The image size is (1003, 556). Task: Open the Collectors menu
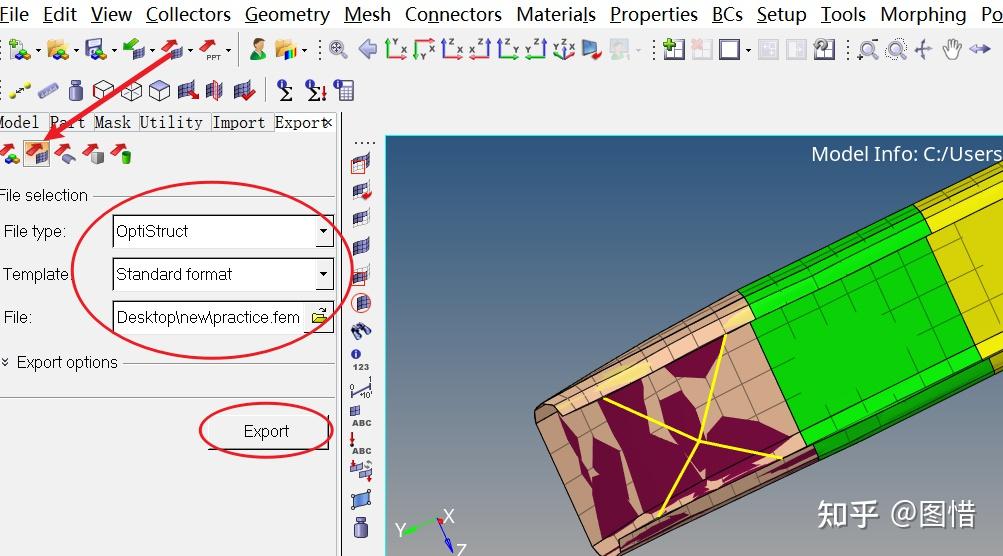point(188,14)
